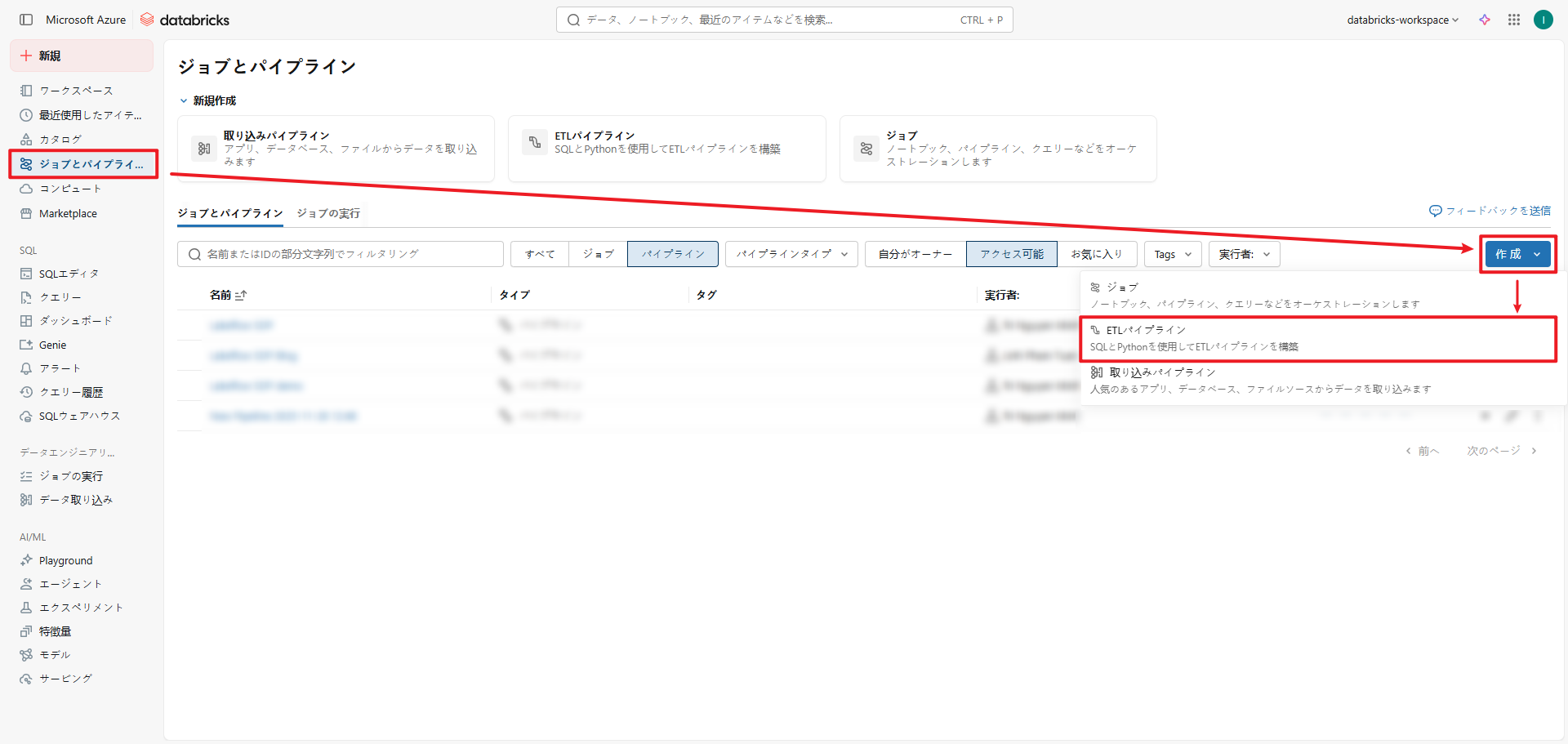The height and width of the screenshot is (744, 1568).
Task: Click the name or ID filter field
Action: pyautogui.click(x=340, y=254)
